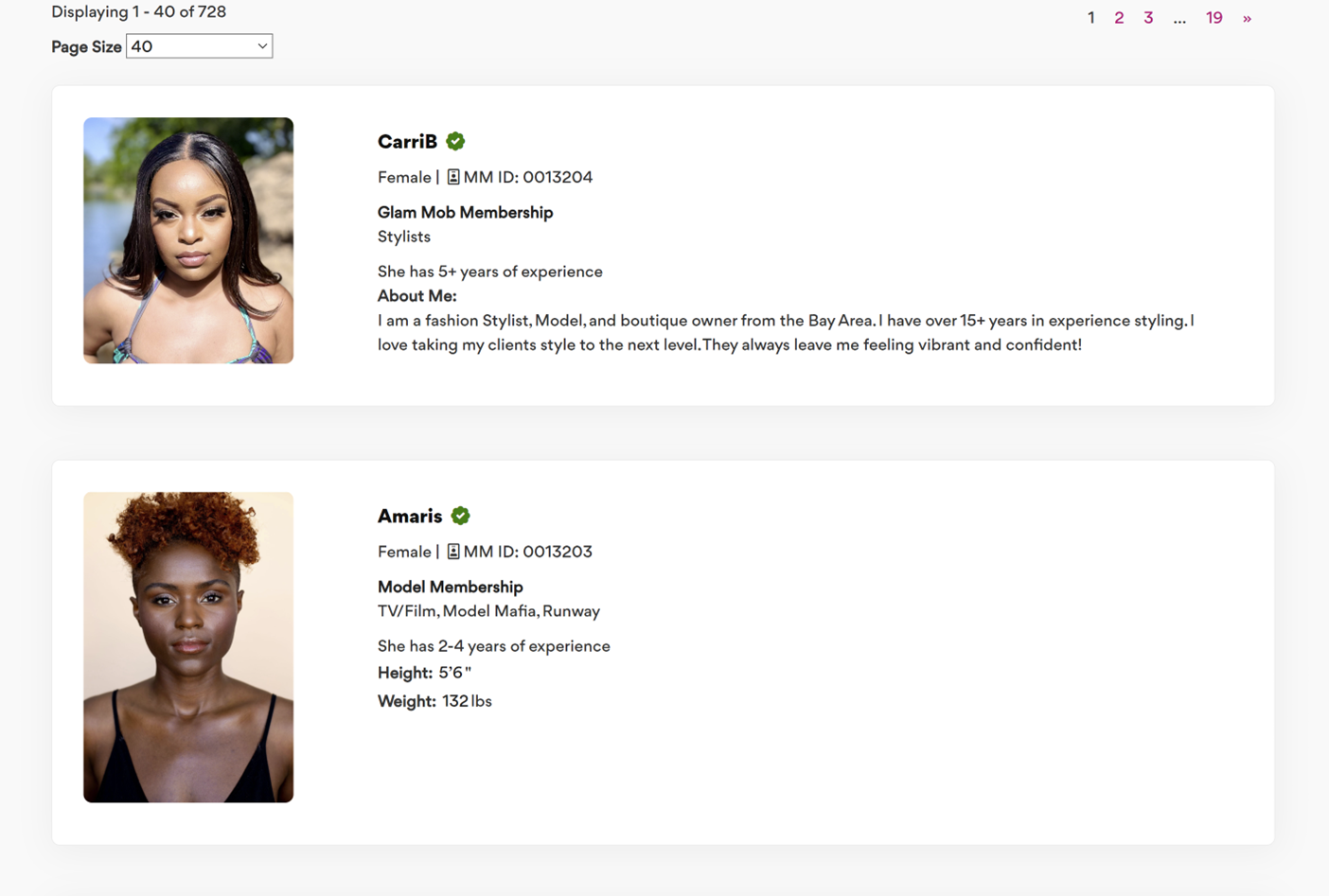1329x896 pixels.
Task: Click Glam Mob Membership heading
Action: tap(465, 212)
